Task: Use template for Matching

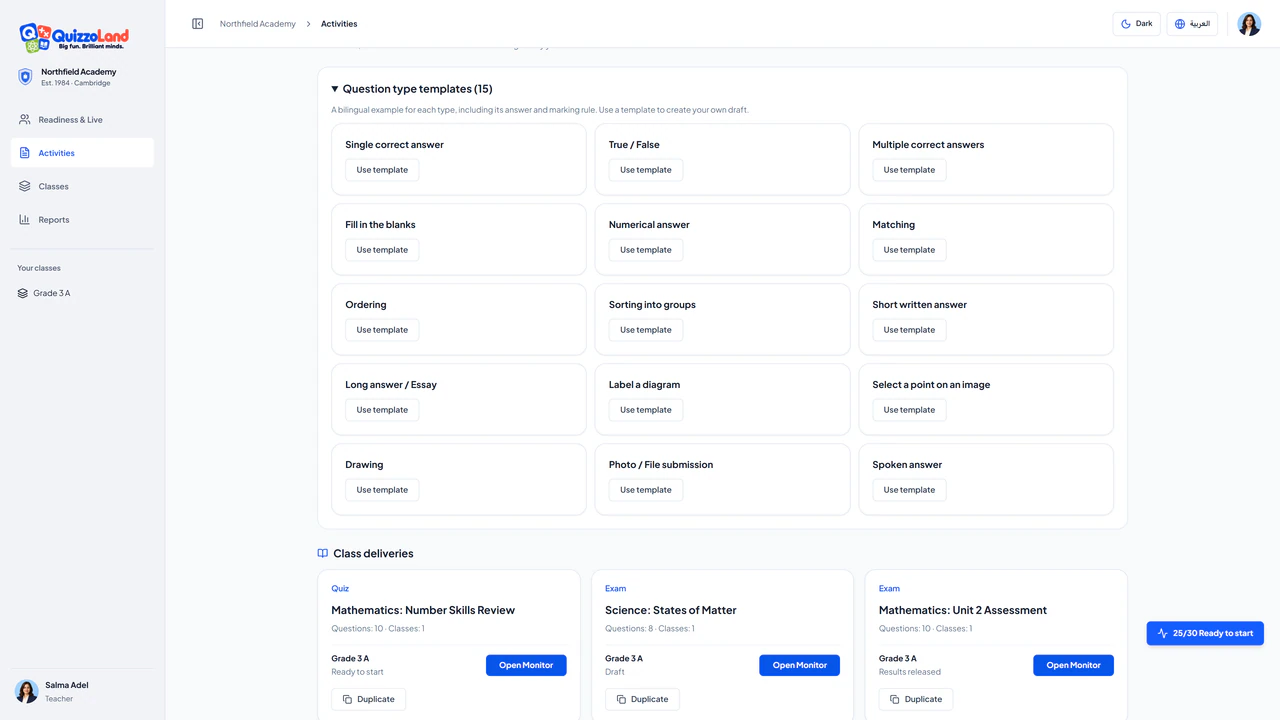Action: (x=909, y=250)
